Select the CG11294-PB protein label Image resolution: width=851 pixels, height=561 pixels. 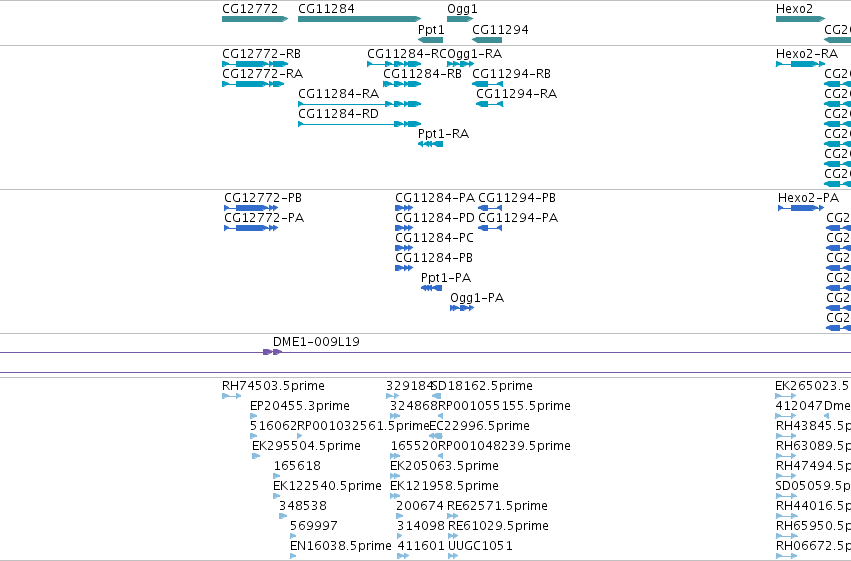point(517,198)
